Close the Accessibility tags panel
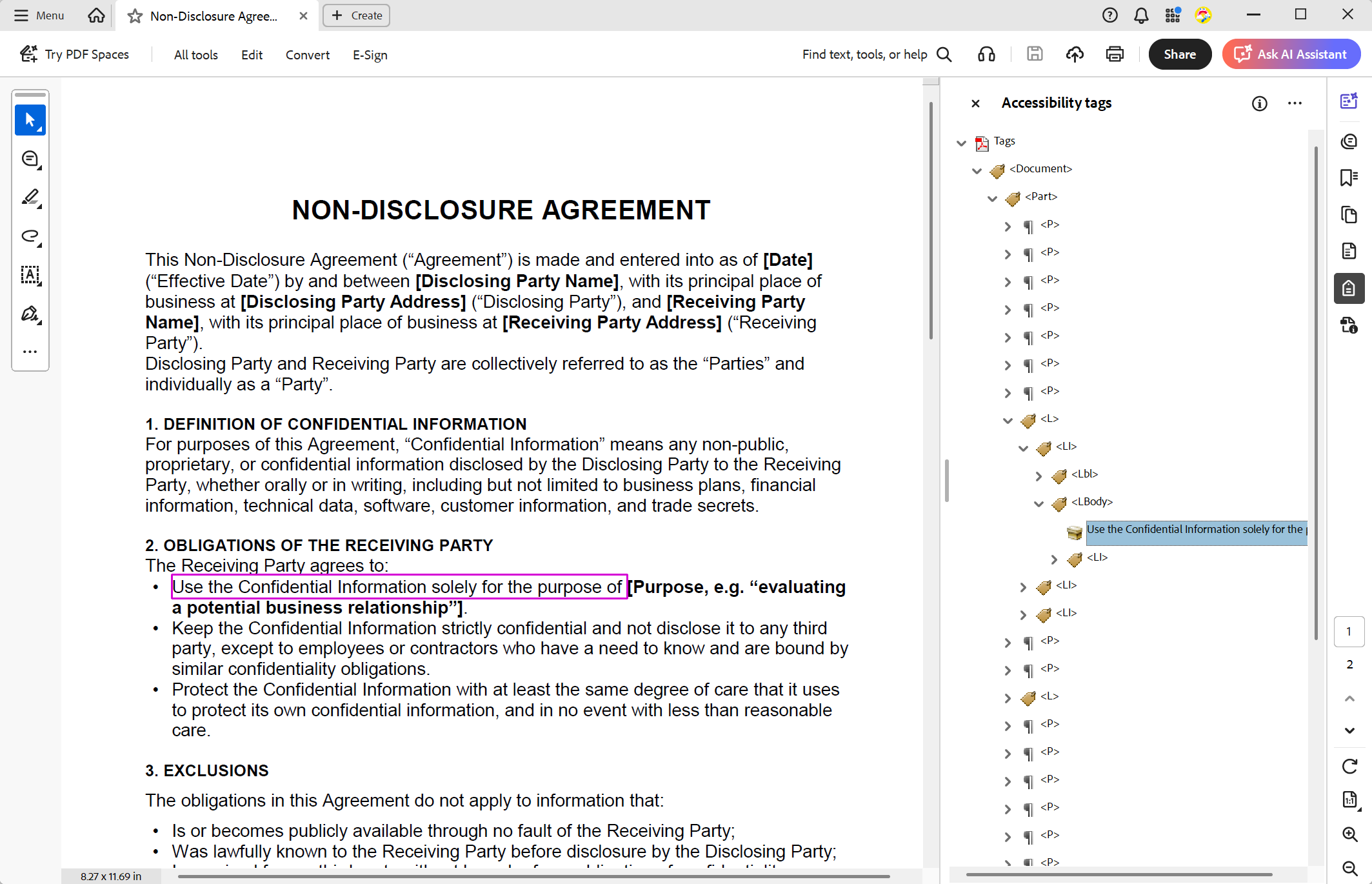1372x884 pixels. [x=975, y=103]
